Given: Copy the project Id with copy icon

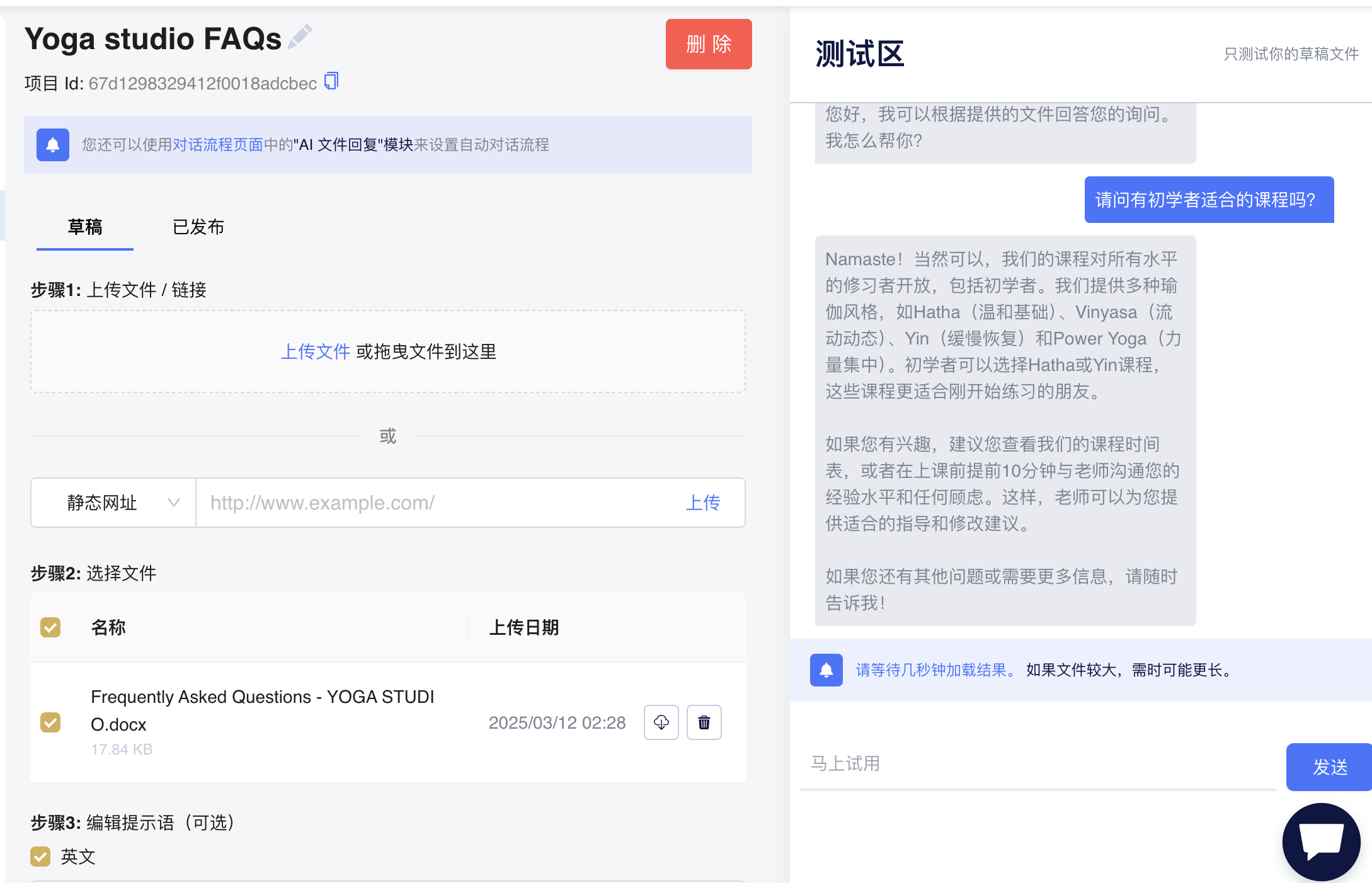Looking at the screenshot, I should tap(331, 81).
